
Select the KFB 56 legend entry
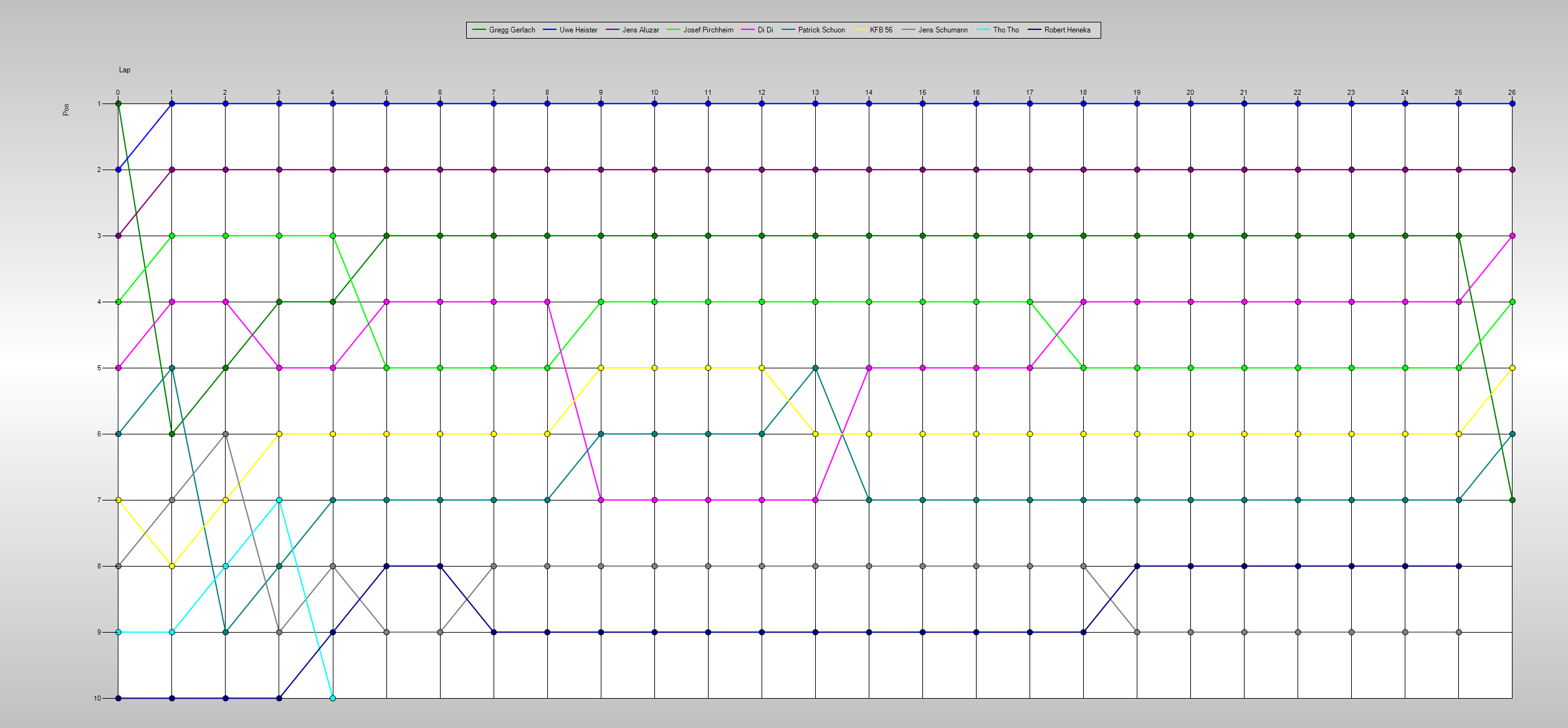[x=873, y=30]
